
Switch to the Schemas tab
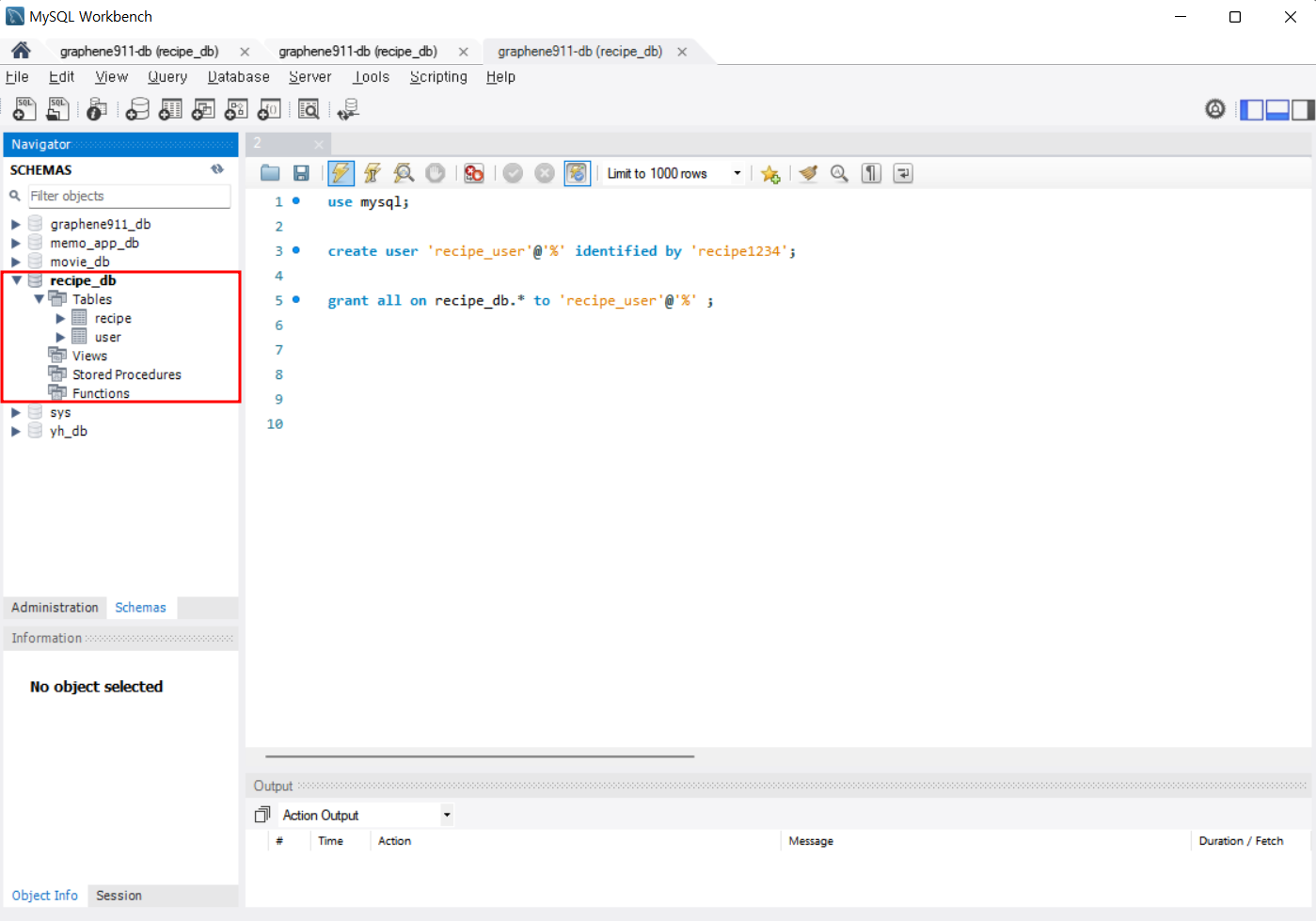[140, 608]
